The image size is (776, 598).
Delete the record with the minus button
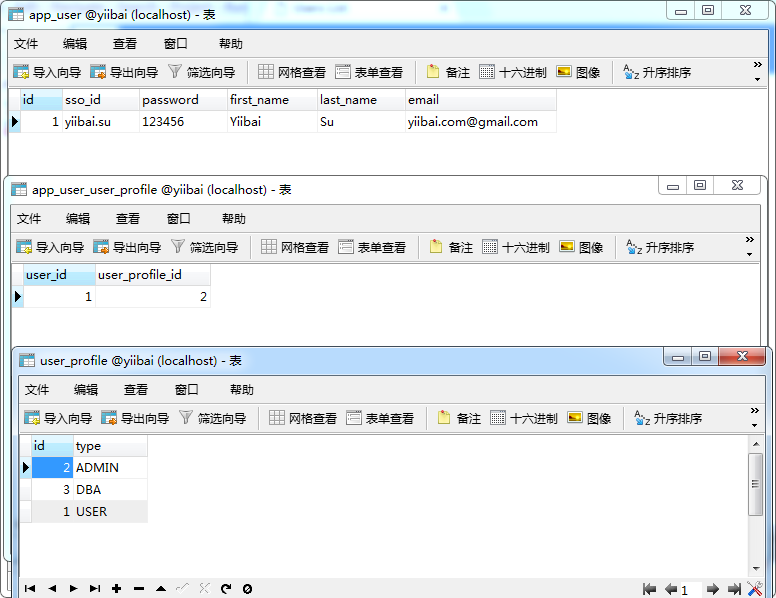(139, 588)
